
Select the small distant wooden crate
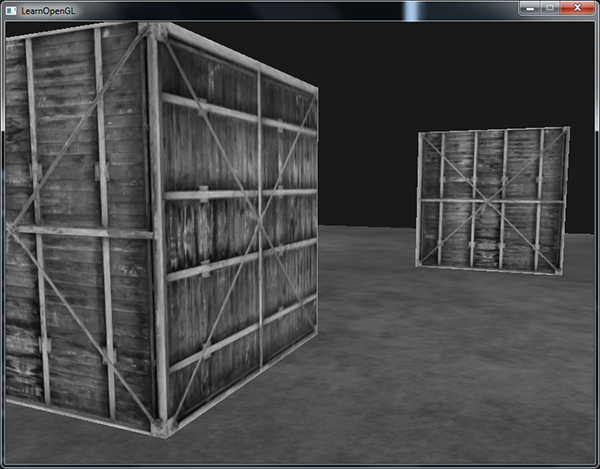point(492,200)
